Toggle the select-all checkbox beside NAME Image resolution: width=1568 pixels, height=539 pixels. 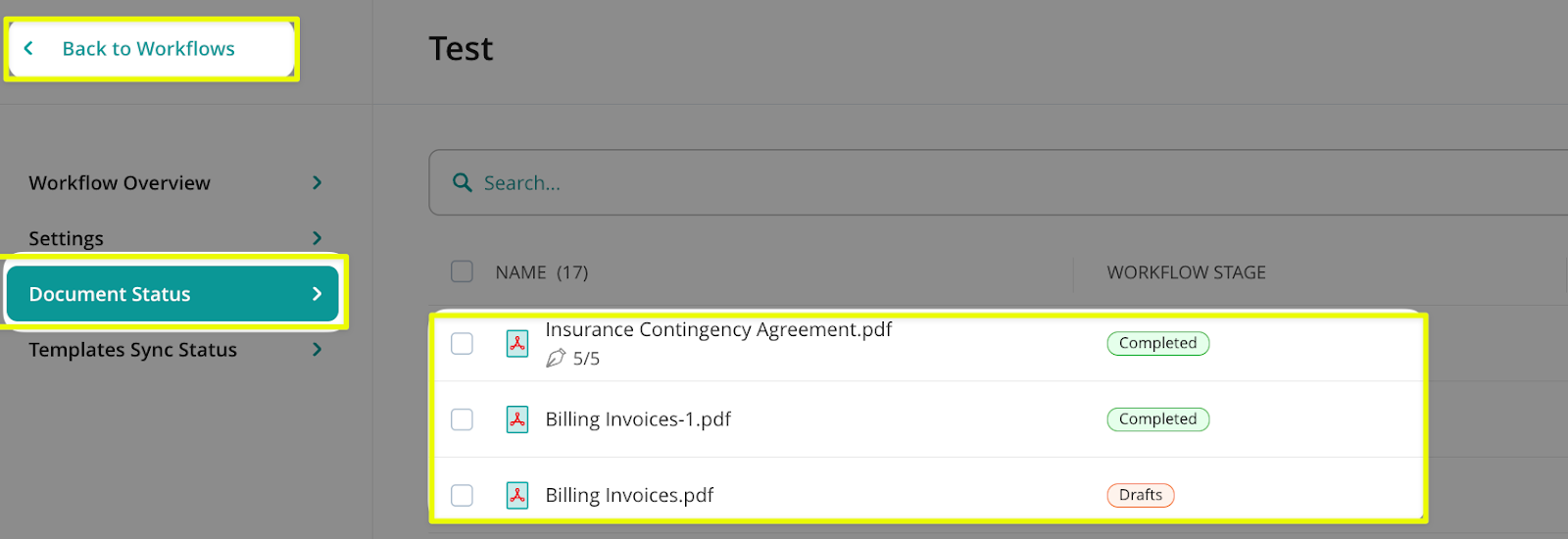point(462,271)
